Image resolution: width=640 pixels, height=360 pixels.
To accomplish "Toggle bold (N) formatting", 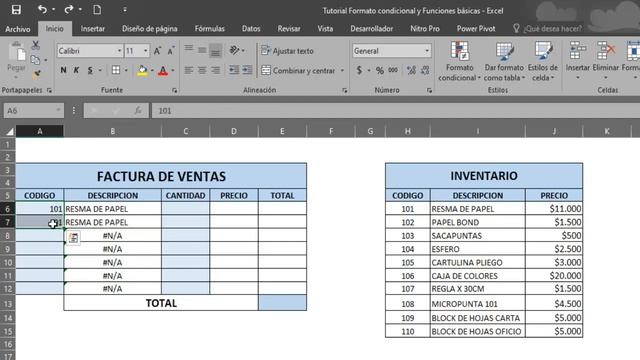I will coord(63,70).
